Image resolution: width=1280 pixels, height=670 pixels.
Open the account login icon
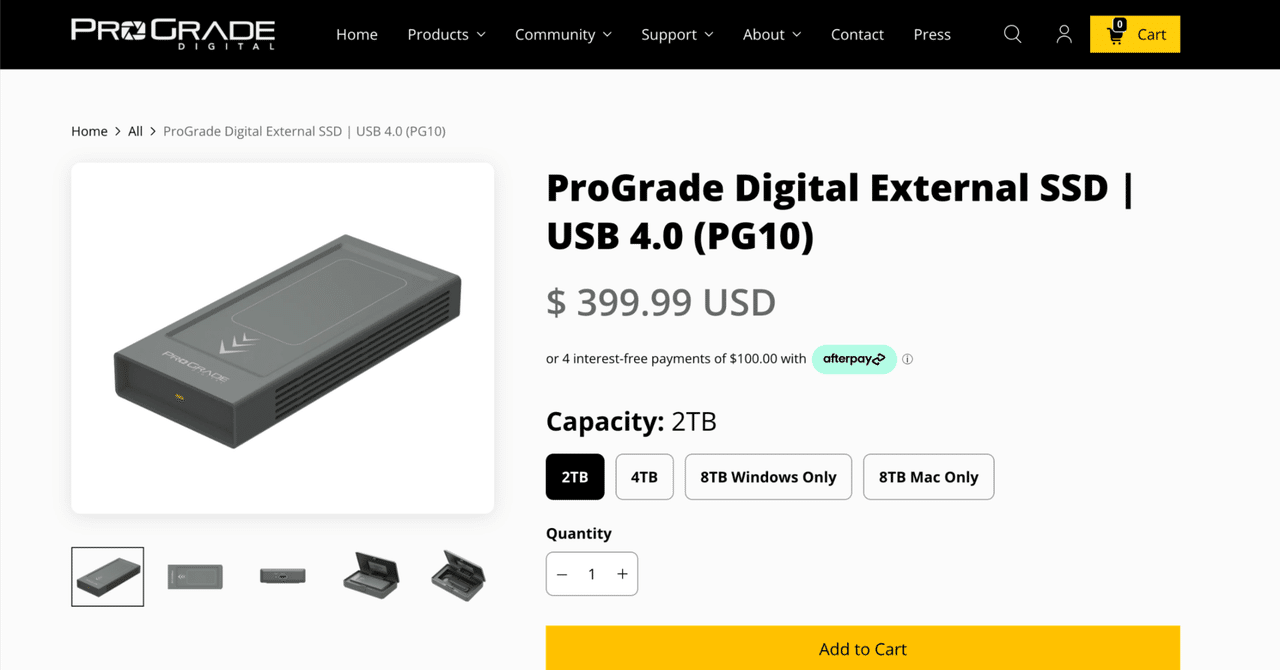click(1064, 34)
